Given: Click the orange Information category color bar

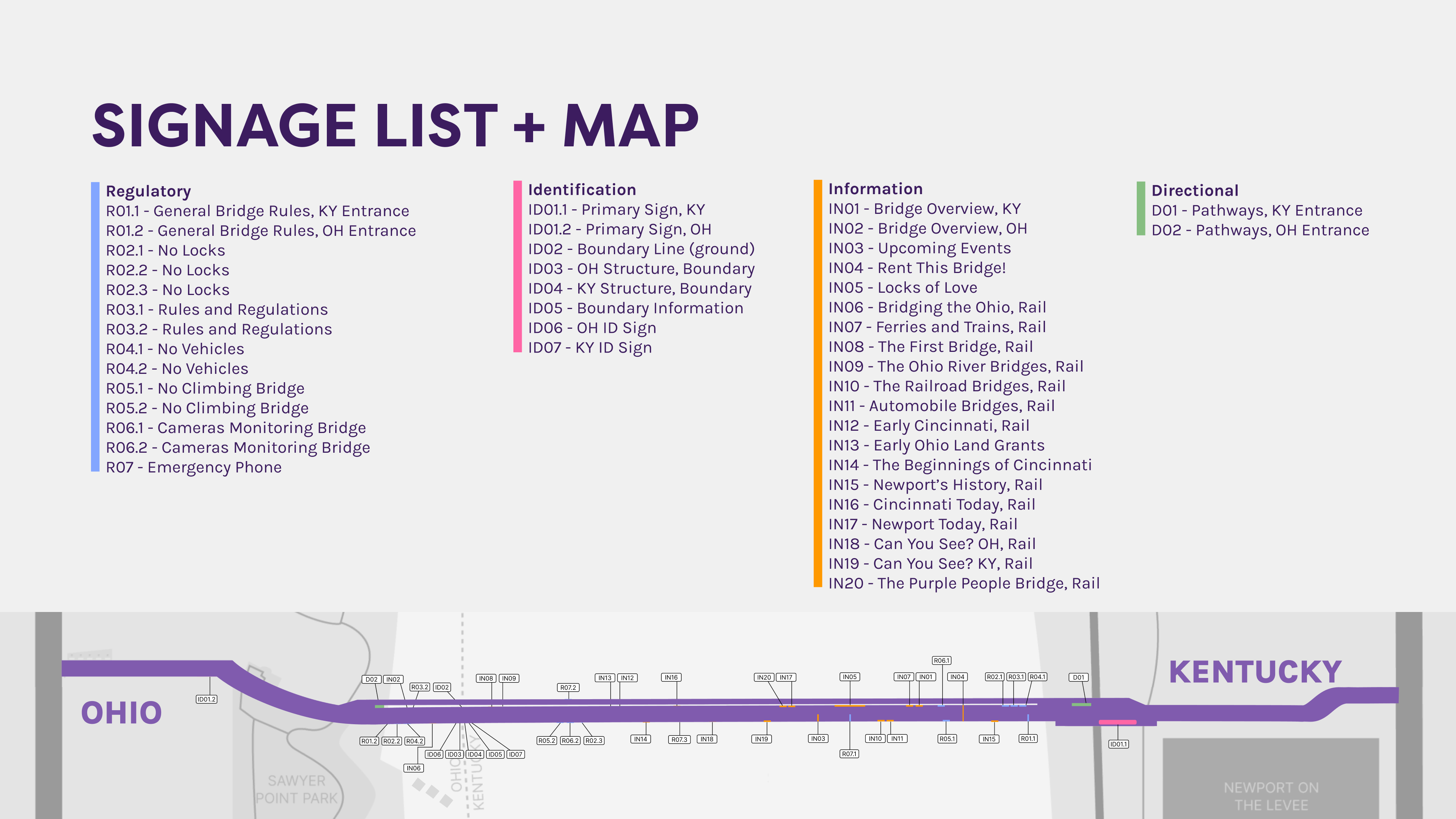Looking at the screenshot, I should click(817, 383).
